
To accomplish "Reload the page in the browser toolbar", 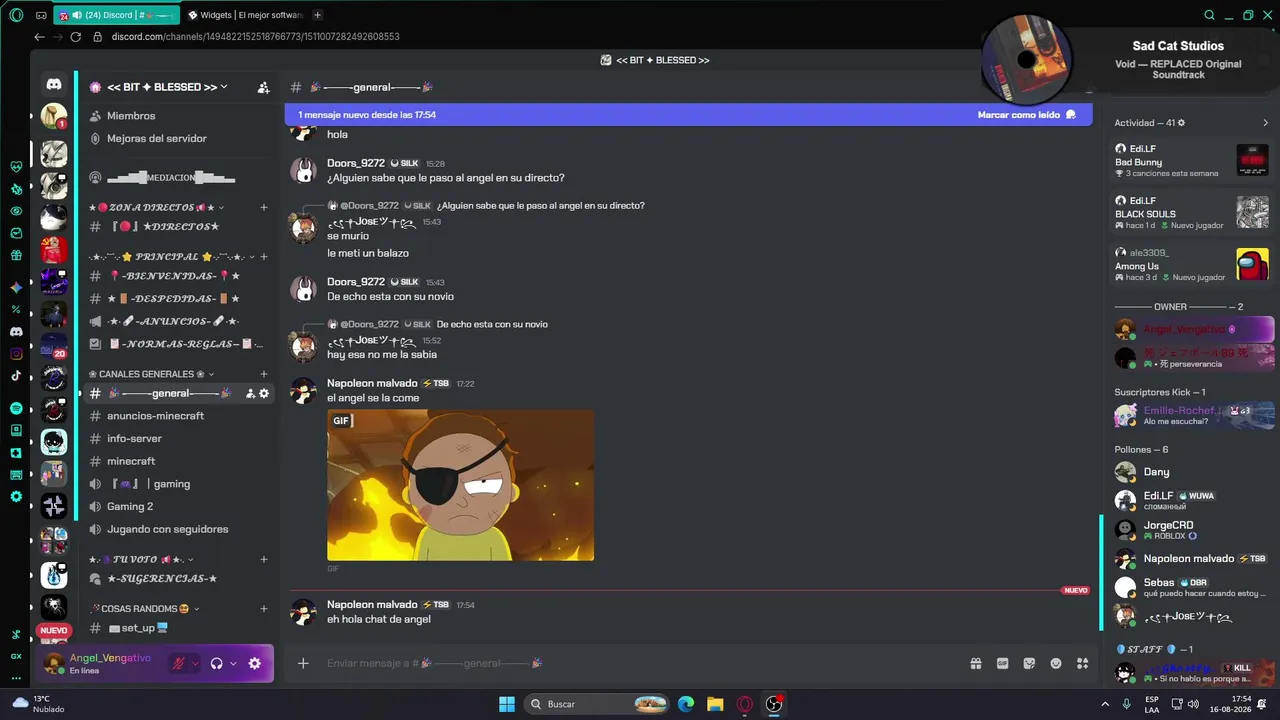I will pos(75,37).
